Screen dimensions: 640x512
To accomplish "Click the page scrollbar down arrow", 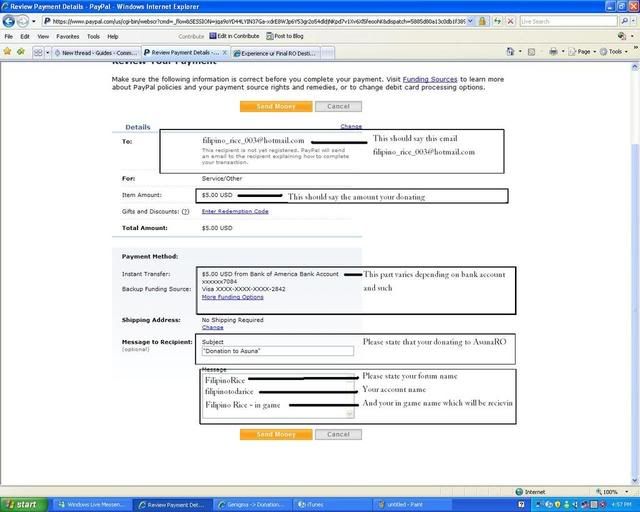I will [x=635, y=480].
